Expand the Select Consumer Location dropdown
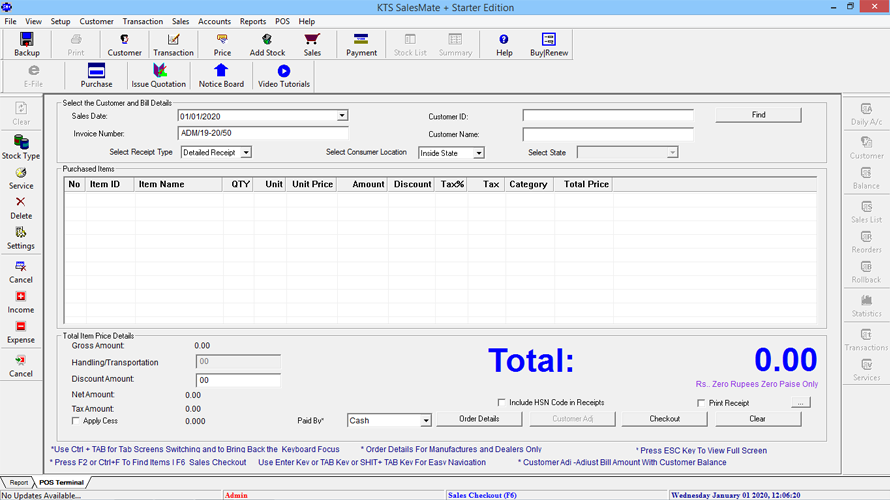The width and height of the screenshot is (890, 500). (478, 153)
